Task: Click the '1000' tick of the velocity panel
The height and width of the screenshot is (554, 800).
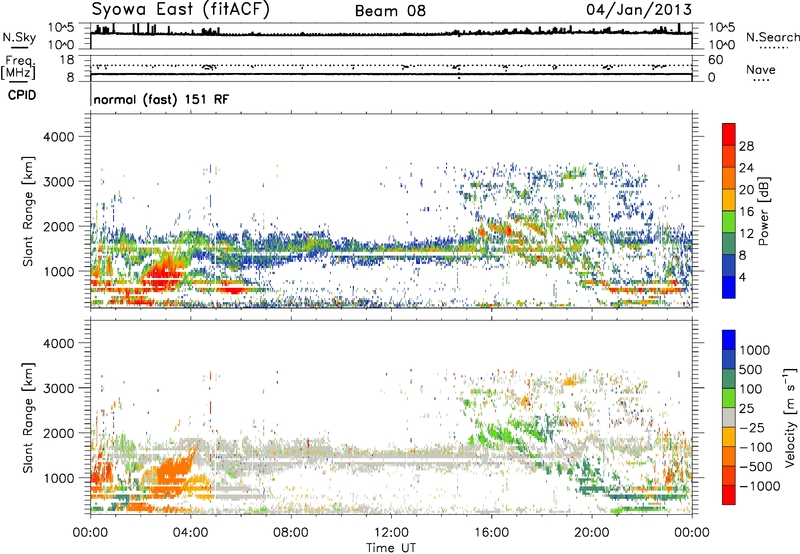Action: point(58,478)
